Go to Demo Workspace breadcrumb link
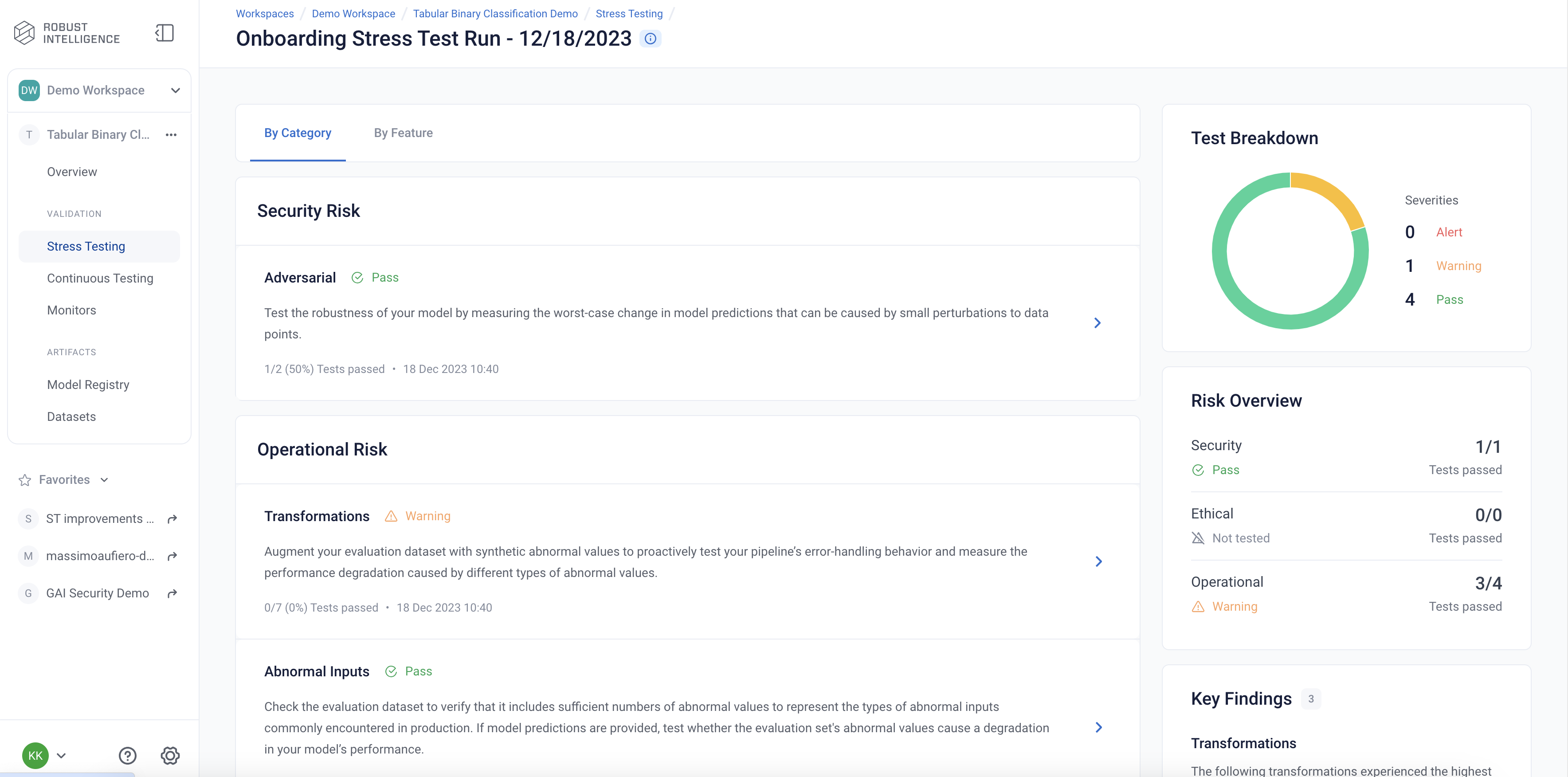This screenshot has height=777, width=1568. point(353,13)
